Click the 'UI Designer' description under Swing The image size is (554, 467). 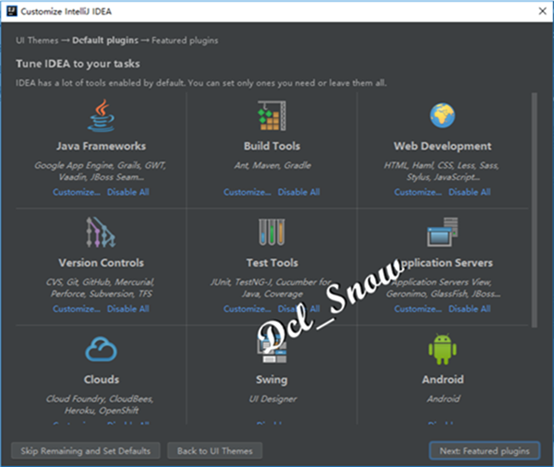coord(273,399)
